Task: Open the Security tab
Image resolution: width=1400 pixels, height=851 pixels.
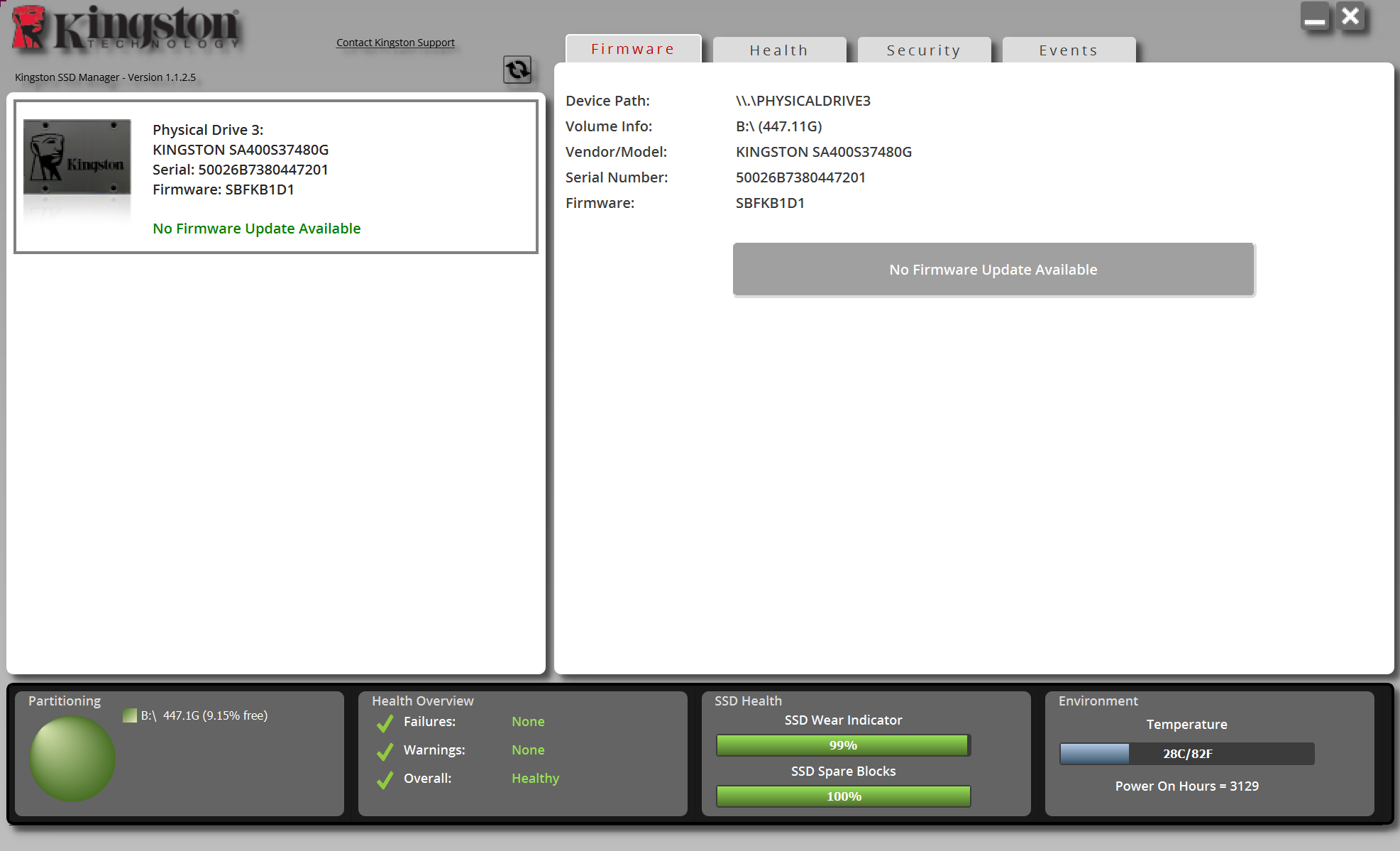Action: tap(923, 50)
